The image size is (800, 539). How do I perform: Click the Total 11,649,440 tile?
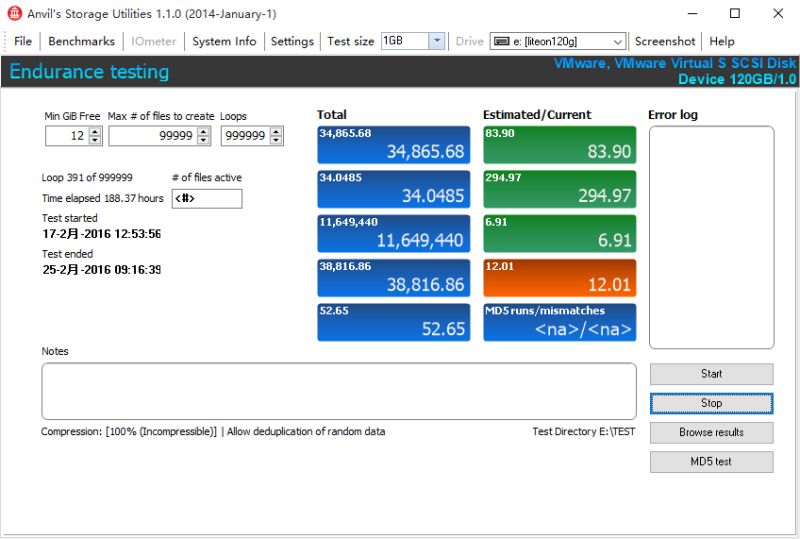click(x=393, y=234)
